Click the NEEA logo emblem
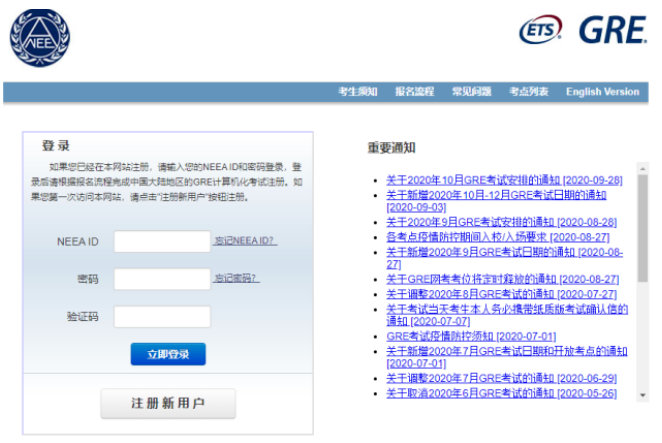 pos(40,38)
